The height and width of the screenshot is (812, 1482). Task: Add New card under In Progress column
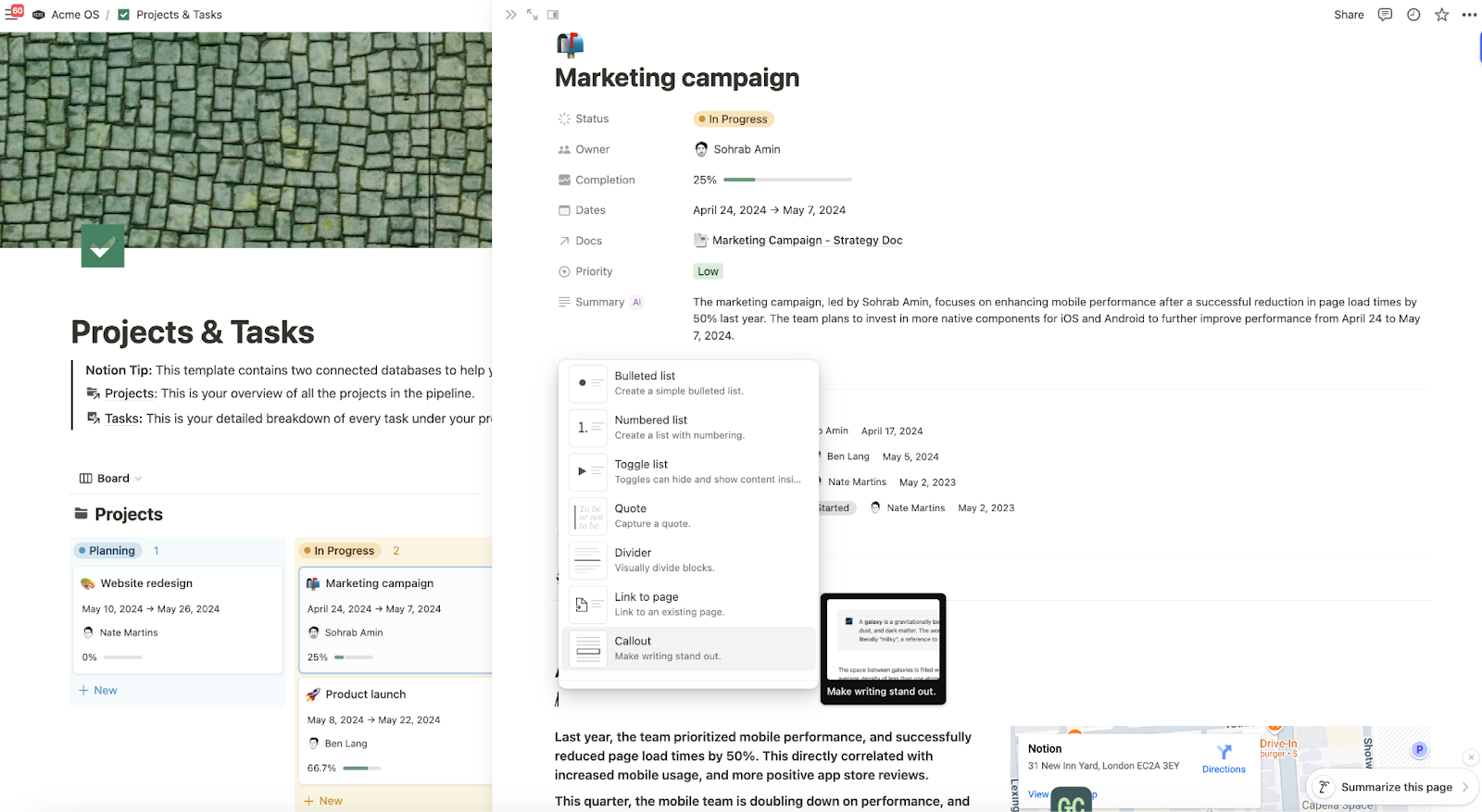pos(323,801)
